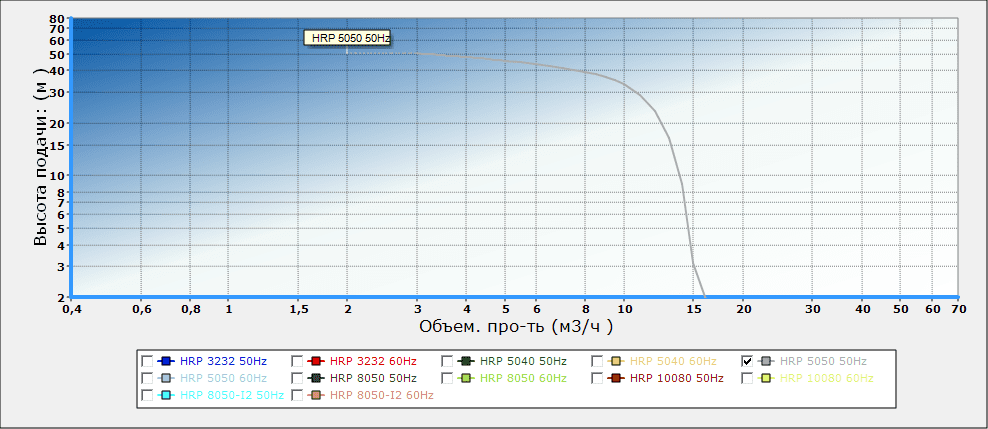Enable the HRP 10080 50Hz checkbox
Viewport: 988px width, 429px height.
[597, 378]
